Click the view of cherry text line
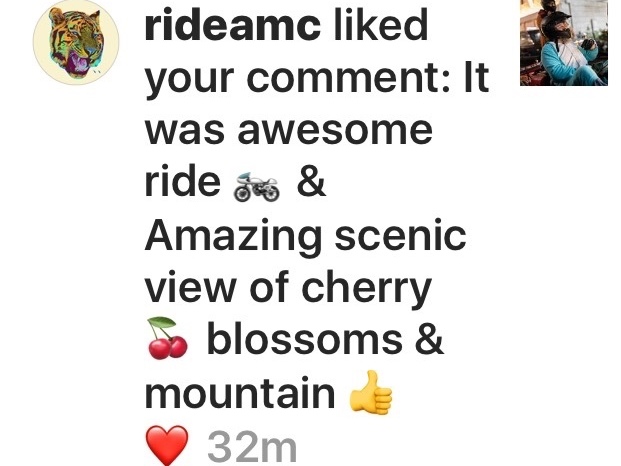Image resolution: width=621 pixels, height=466 pixels. pyautogui.click(x=288, y=289)
